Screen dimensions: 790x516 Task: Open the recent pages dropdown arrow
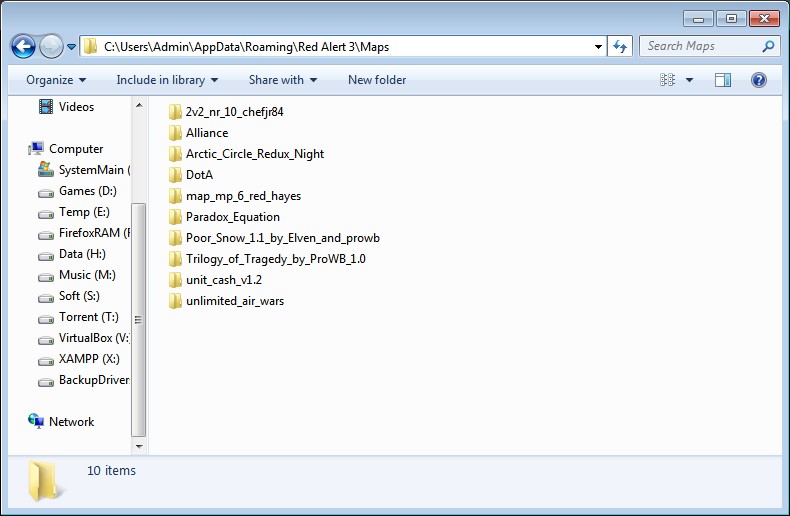(72, 47)
